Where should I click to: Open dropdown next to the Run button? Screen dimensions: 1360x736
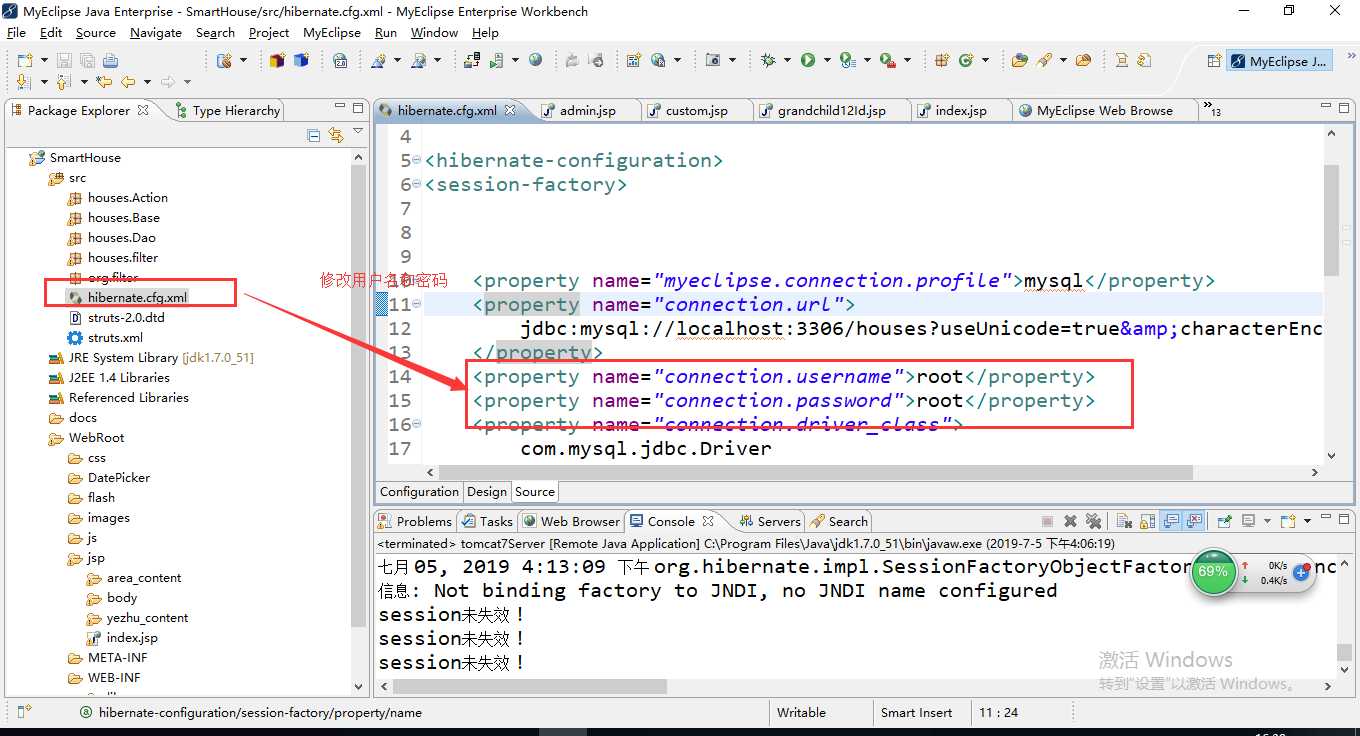pos(827,61)
